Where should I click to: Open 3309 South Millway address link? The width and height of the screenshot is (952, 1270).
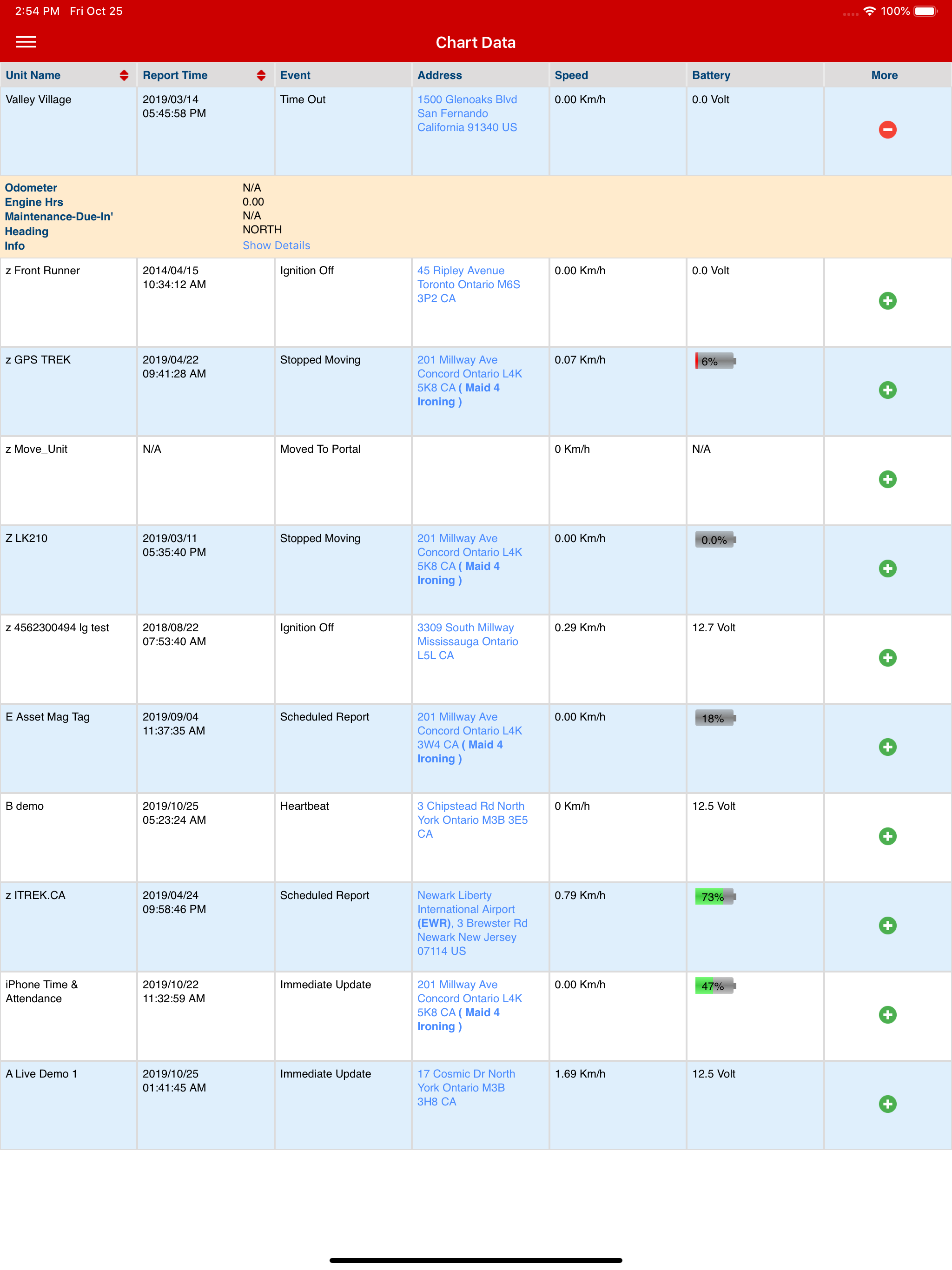(467, 642)
